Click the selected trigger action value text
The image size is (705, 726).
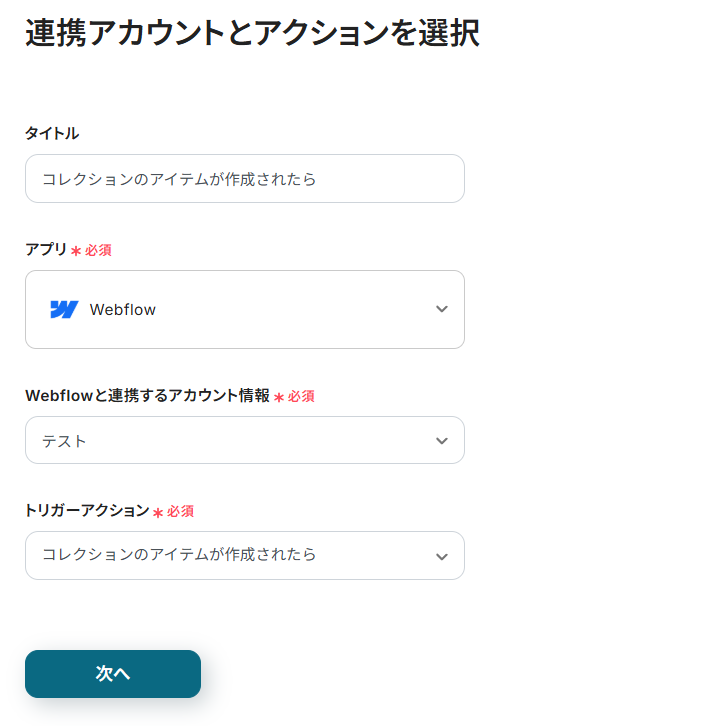coord(179,554)
